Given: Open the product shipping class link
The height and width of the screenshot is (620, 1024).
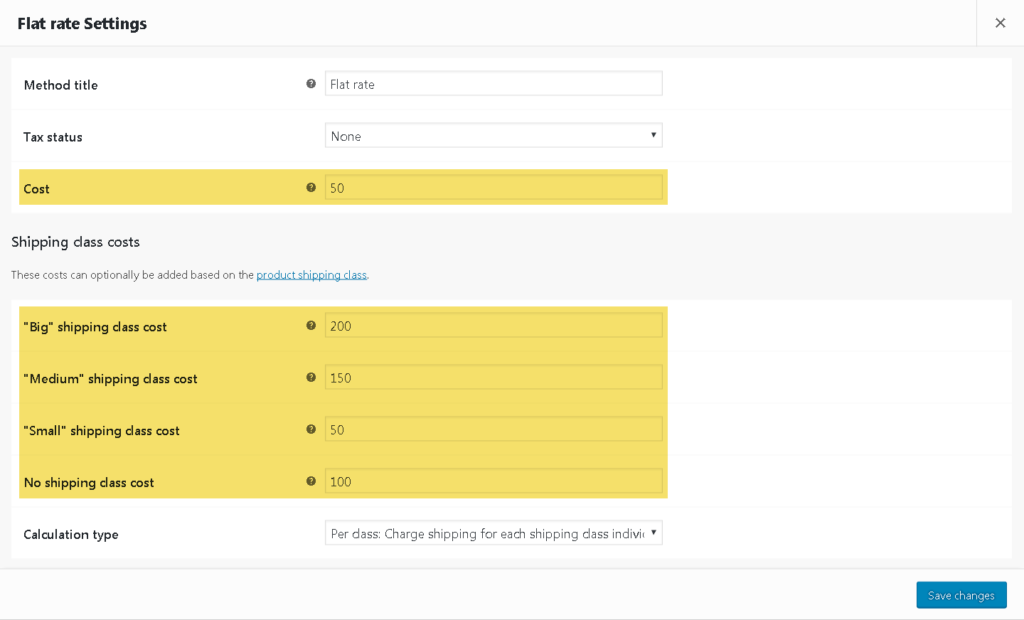Looking at the screenshot, I should coord(312,275).
